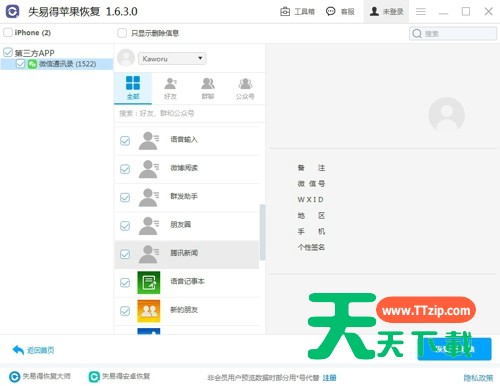Uncheck the 群发助手 contact checkbox
The height and width of the screenshot is (386, 500).
[125, 197]
